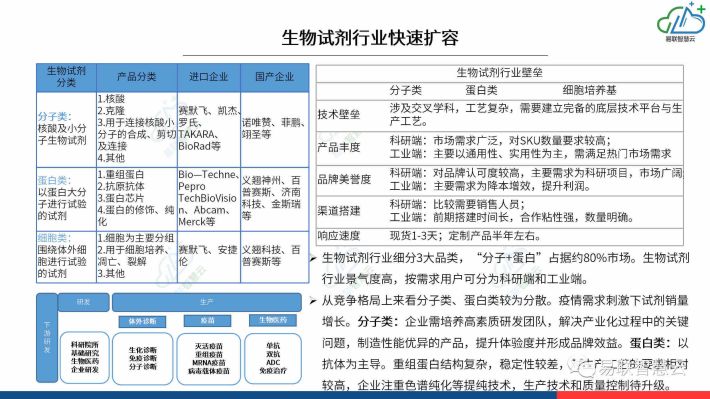The image size is (710, 399).
Task: Click the slide title 生物试剂行业快速扩容
Action: pos(370,38)
